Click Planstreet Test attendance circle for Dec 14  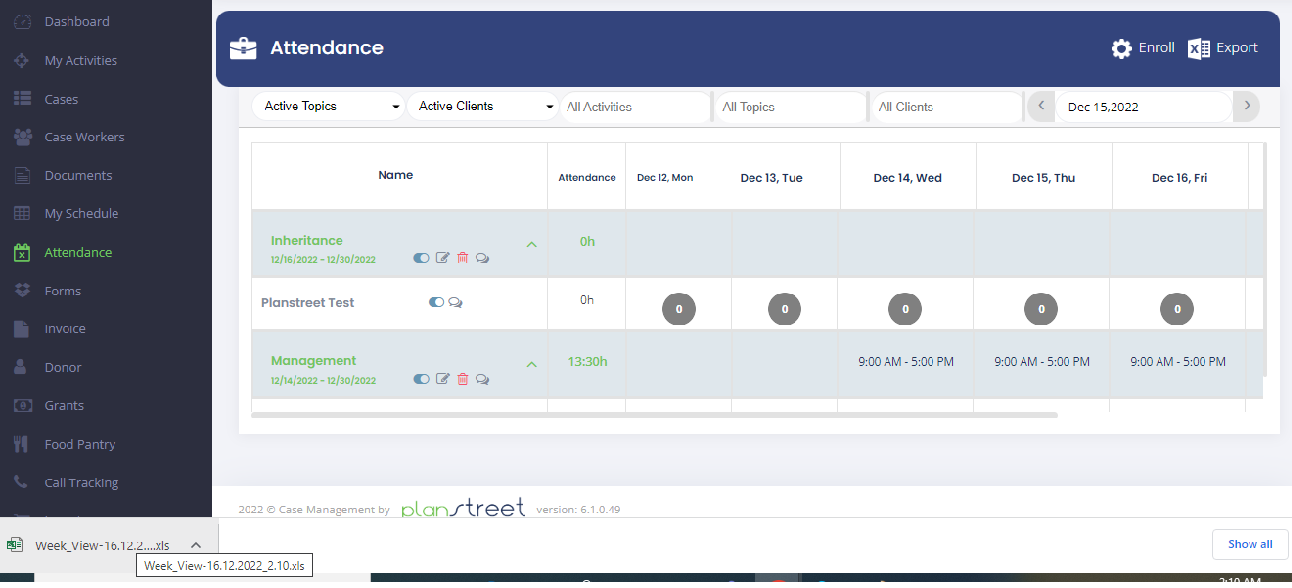[x=906, y=309]
